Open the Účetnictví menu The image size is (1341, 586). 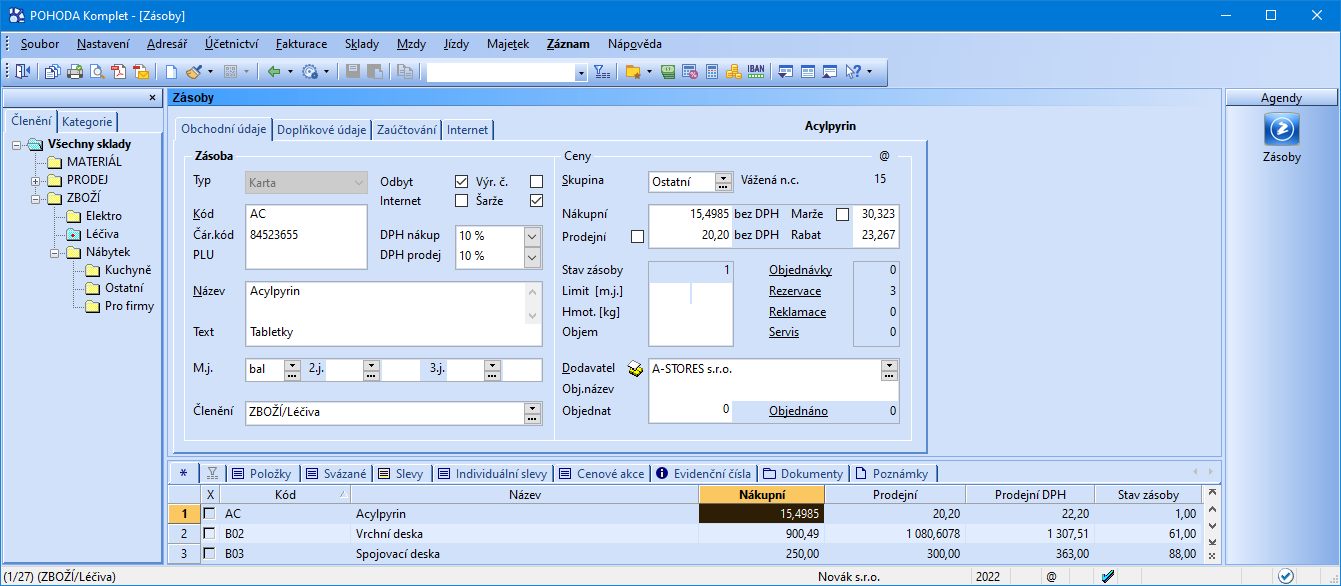point(232,44)
